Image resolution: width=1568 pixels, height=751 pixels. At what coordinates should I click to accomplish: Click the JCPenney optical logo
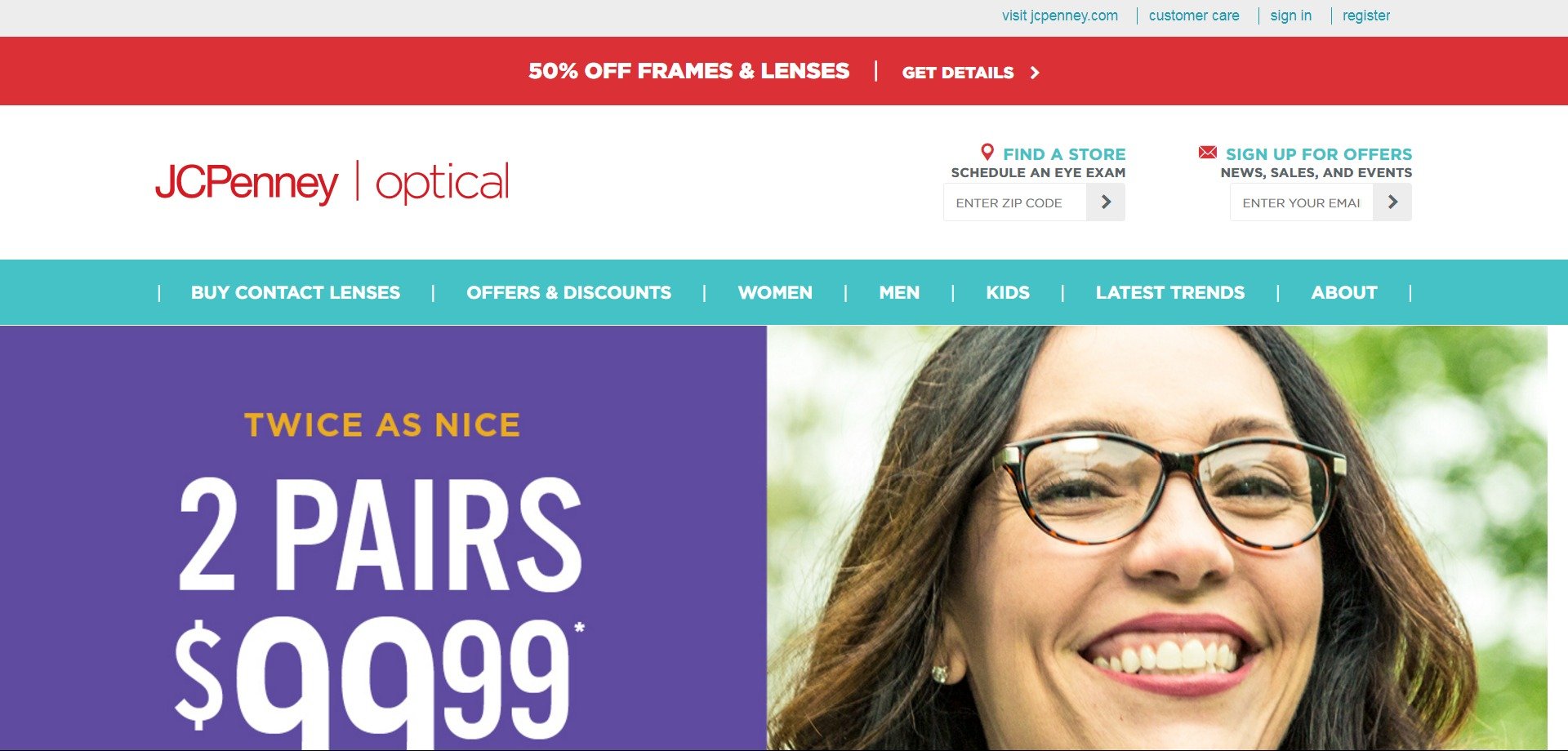332,182
